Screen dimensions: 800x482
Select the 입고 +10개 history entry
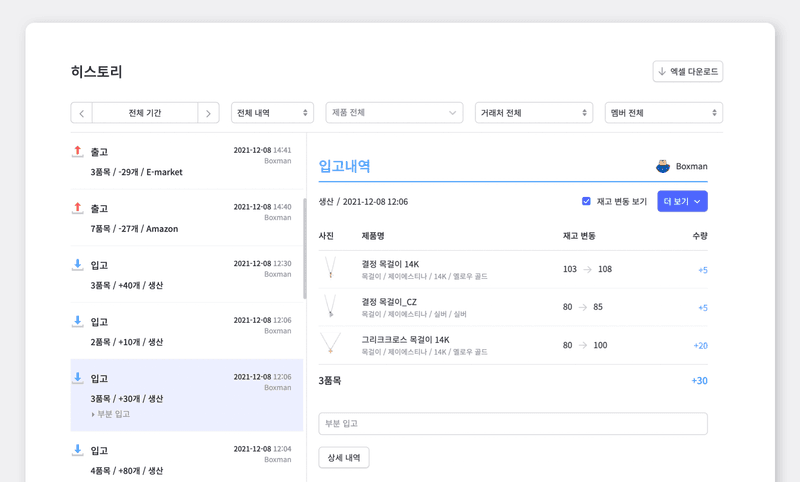tap(186, 331)
